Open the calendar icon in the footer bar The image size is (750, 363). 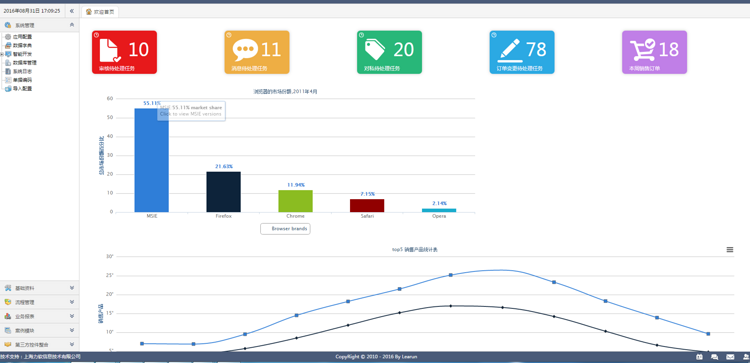699,357
